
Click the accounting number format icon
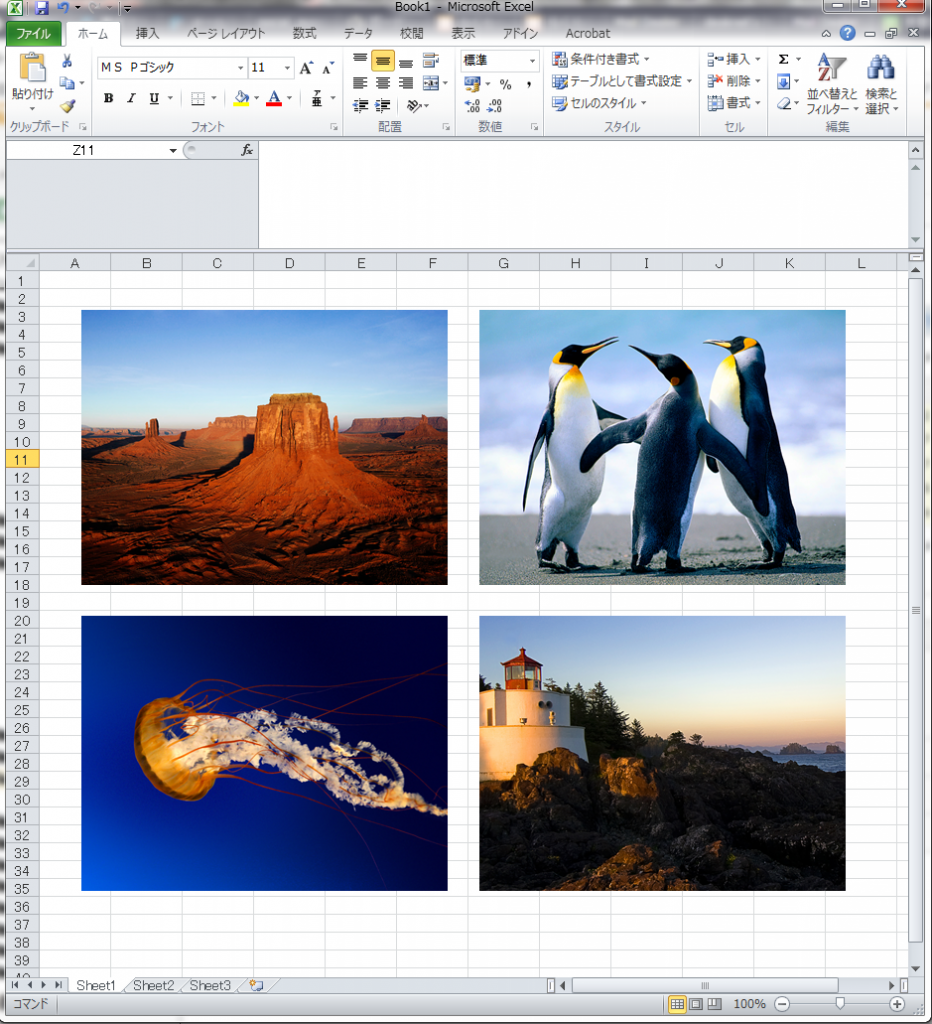coord(472,84)
